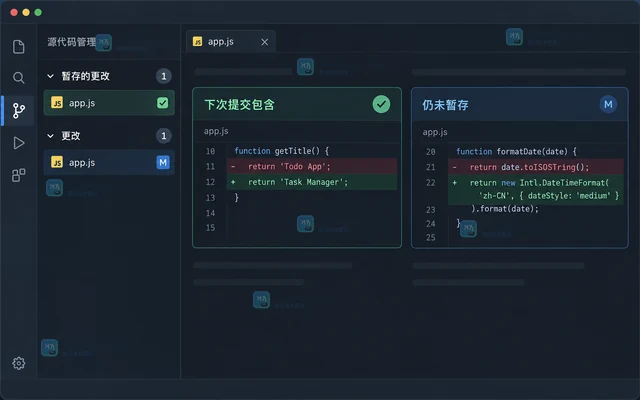The width and height of the screenshot is (640, 400).
Task: Click the green checkmark badge on 下次提交包含
Action: pyautogui.click(x=381, y=104)
